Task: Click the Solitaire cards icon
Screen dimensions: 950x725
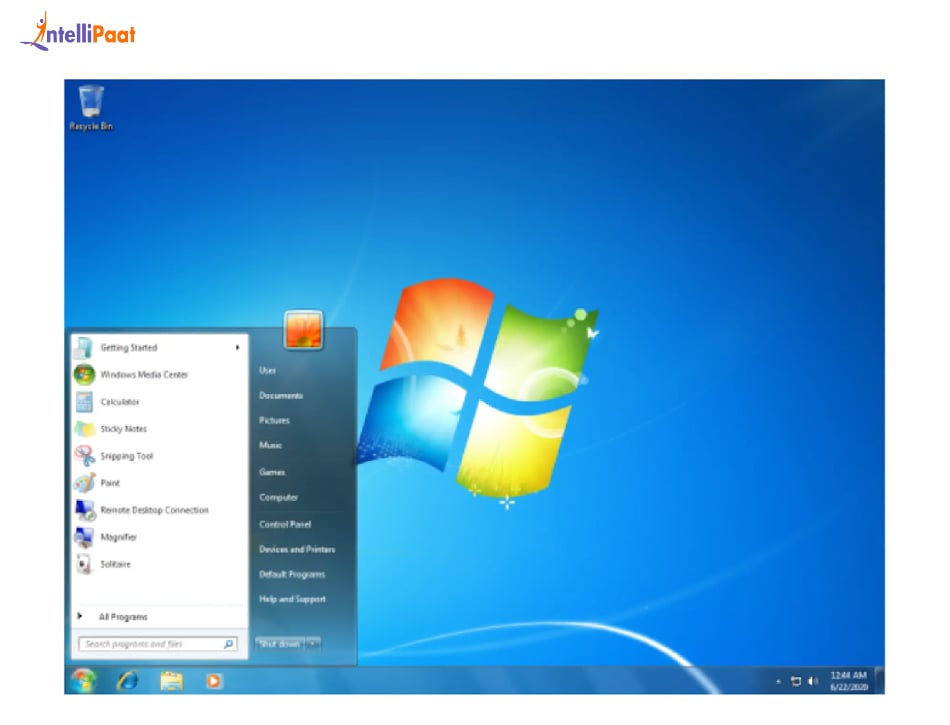Action: point(84,564)
